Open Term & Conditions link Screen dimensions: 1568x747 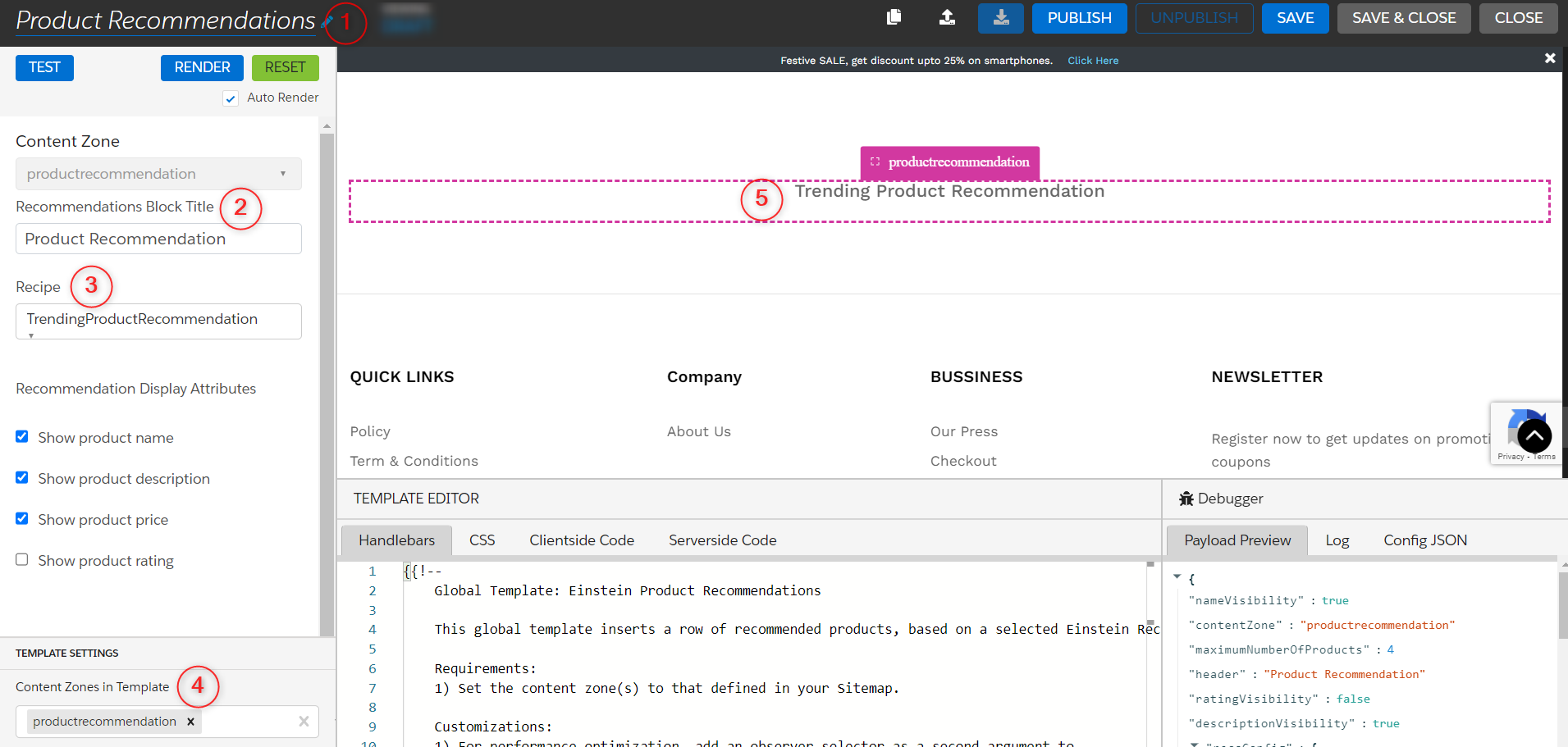coord(414,461)
